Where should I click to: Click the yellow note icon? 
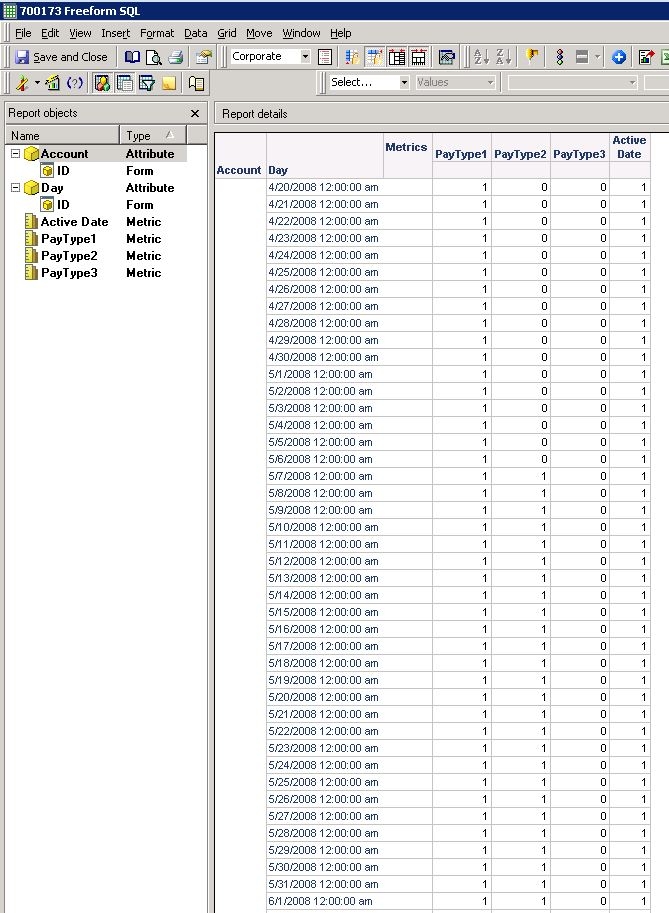[x=169, y=83]
